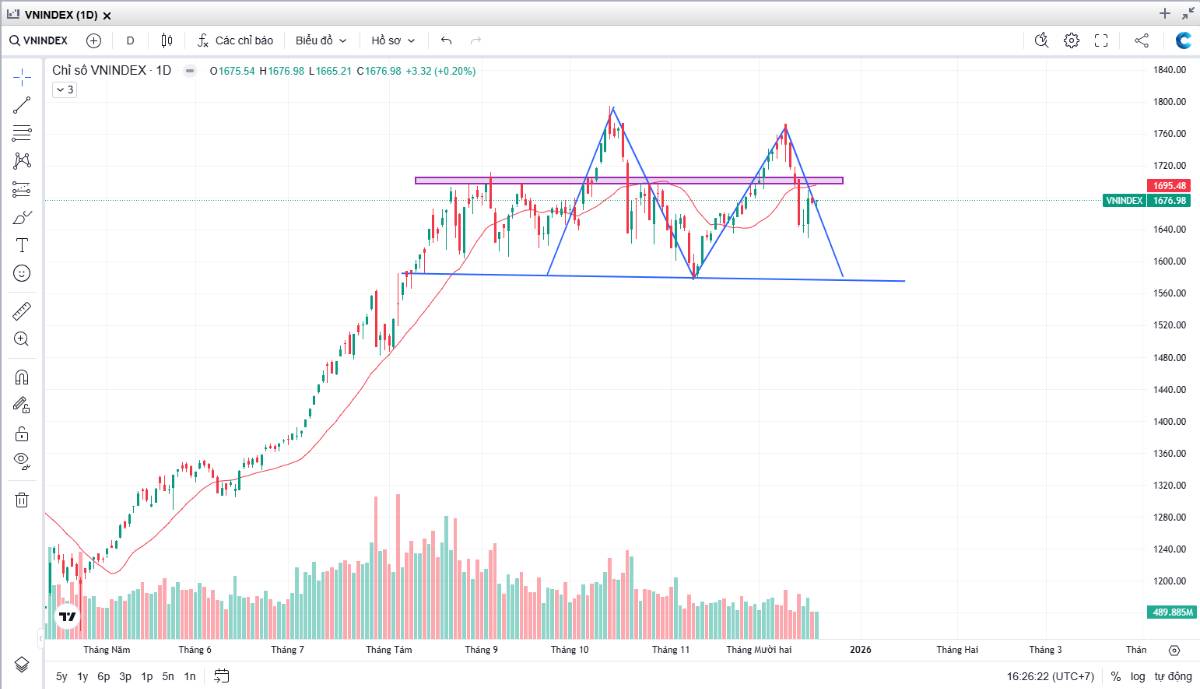Share the chart via the share icon
The height and width of the screenshot is (689, 1200).
tap(1140, 40)
